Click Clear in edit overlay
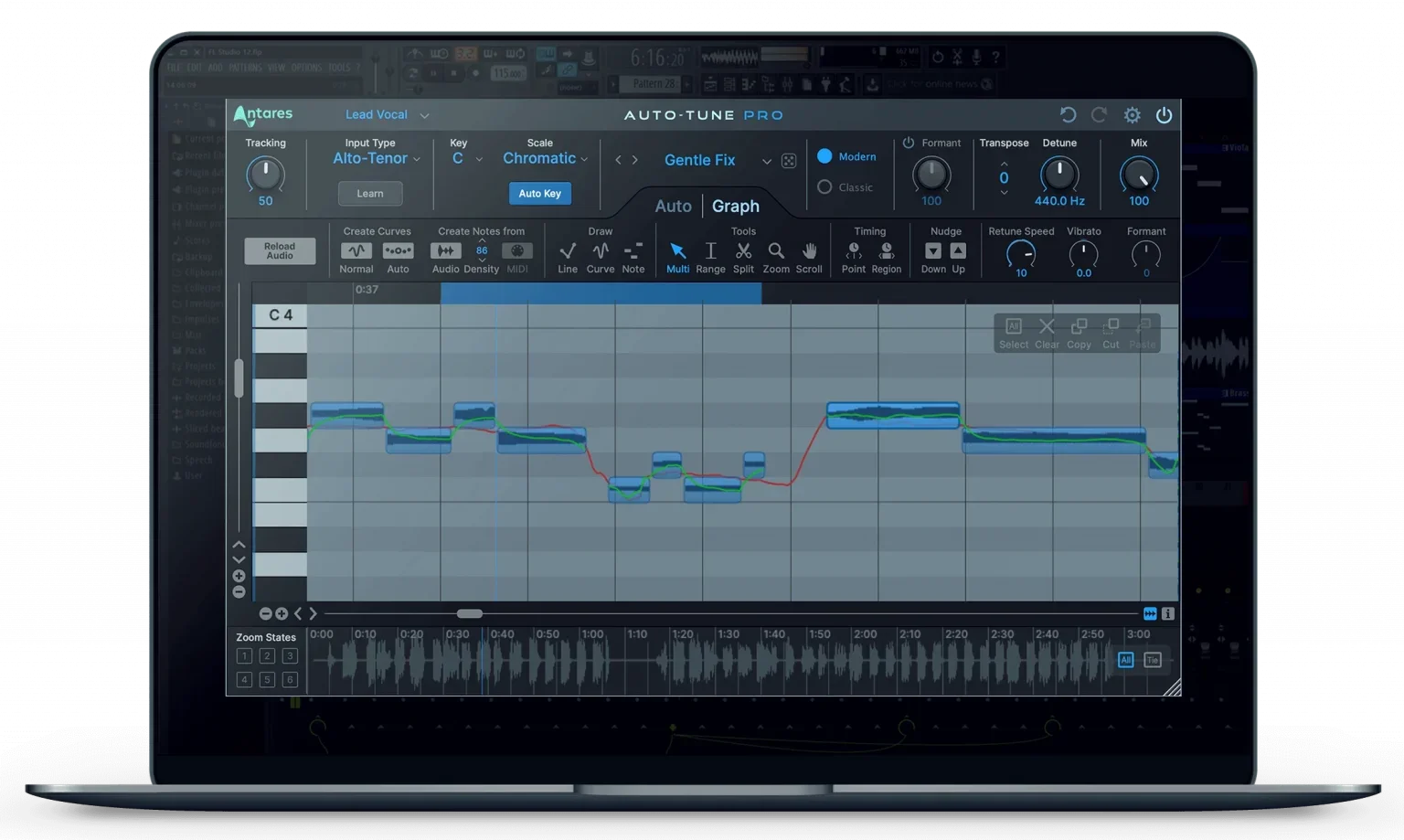 click(x=1047, y=333)
